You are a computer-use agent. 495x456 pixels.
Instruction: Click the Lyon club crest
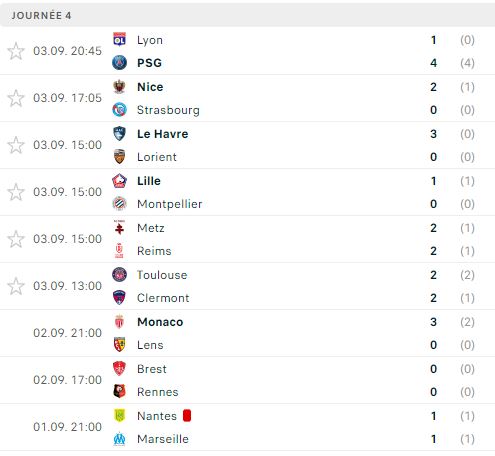tap(119, 40)
